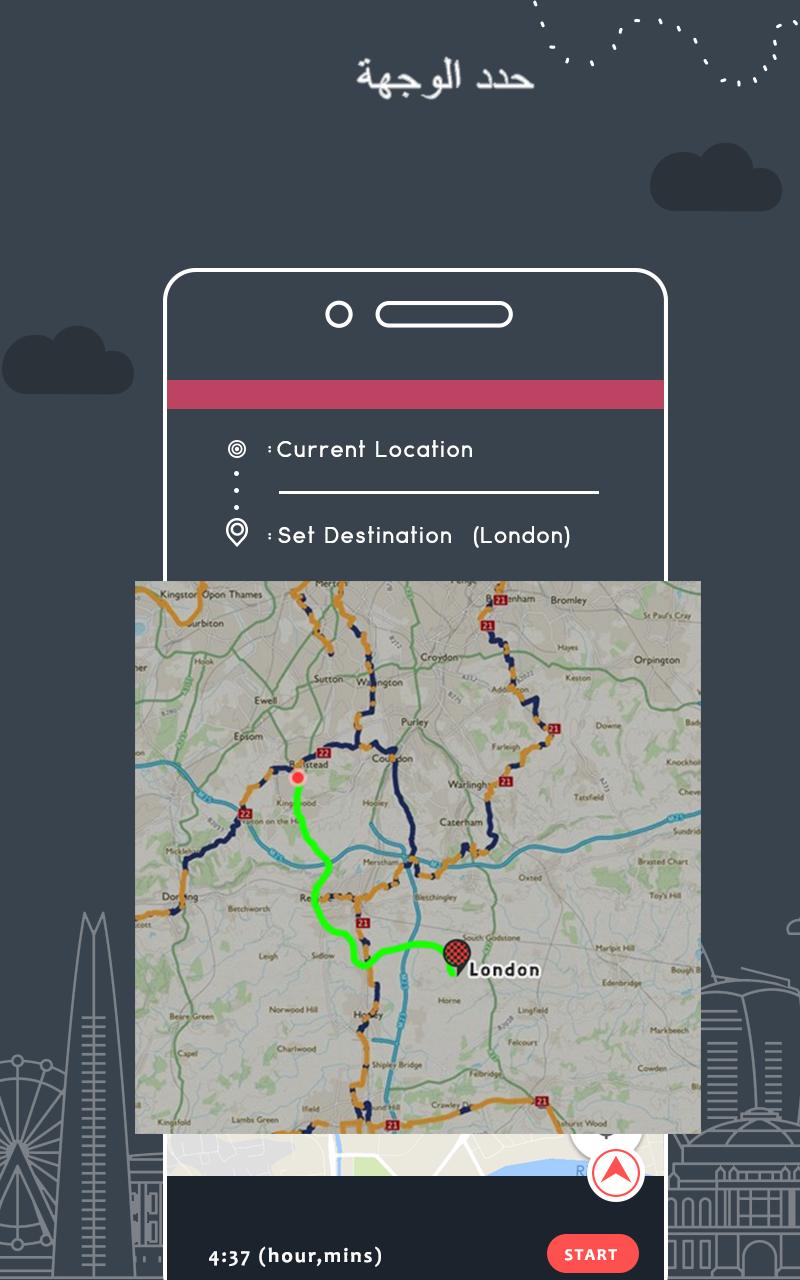Viewport: 800px width, 1280px height.
Task: Click the red navigation compass arrow icon
Action: pos(616,1173)
